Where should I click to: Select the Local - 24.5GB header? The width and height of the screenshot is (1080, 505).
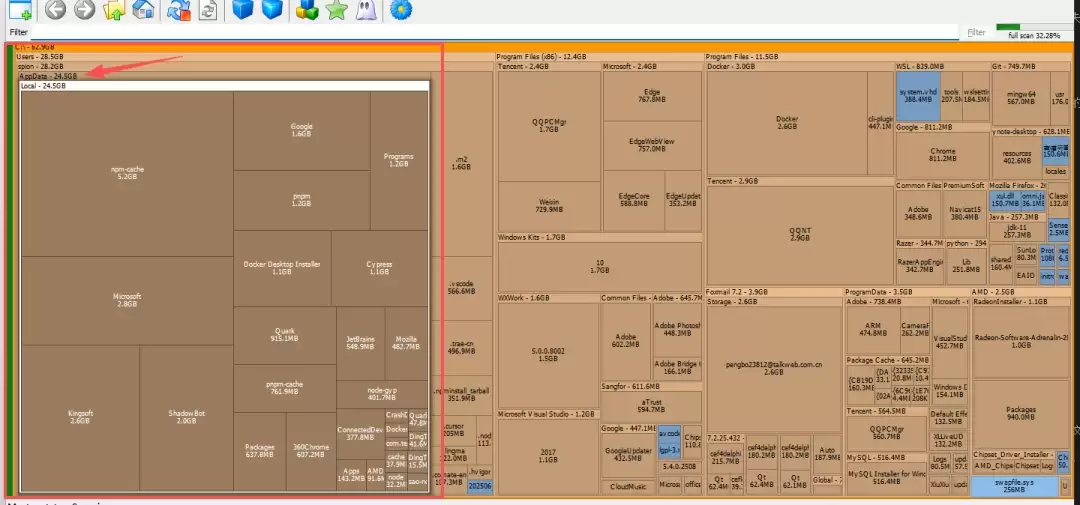(x=224, y=86)
